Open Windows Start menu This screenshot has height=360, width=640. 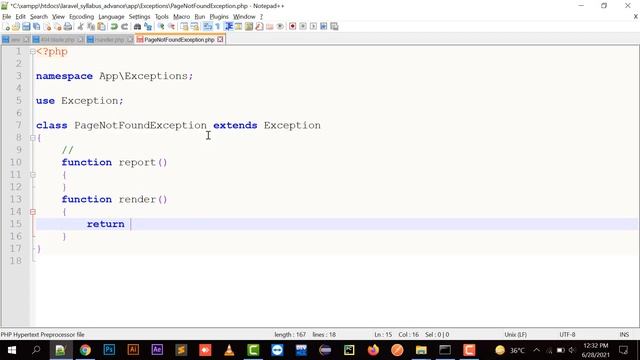[x=12, y=350]
